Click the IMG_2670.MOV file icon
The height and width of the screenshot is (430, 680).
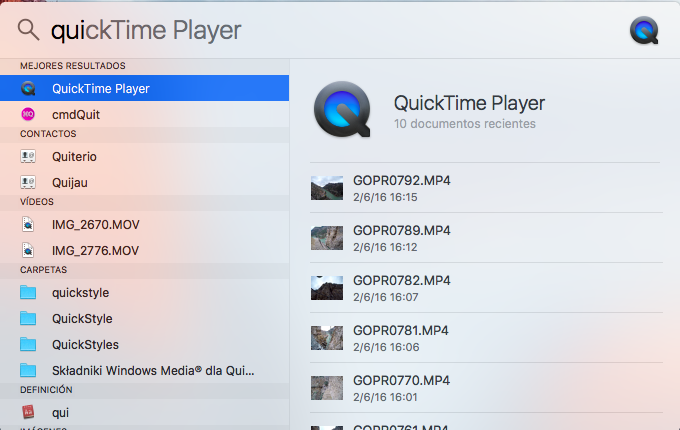click(x=28, y=225)
